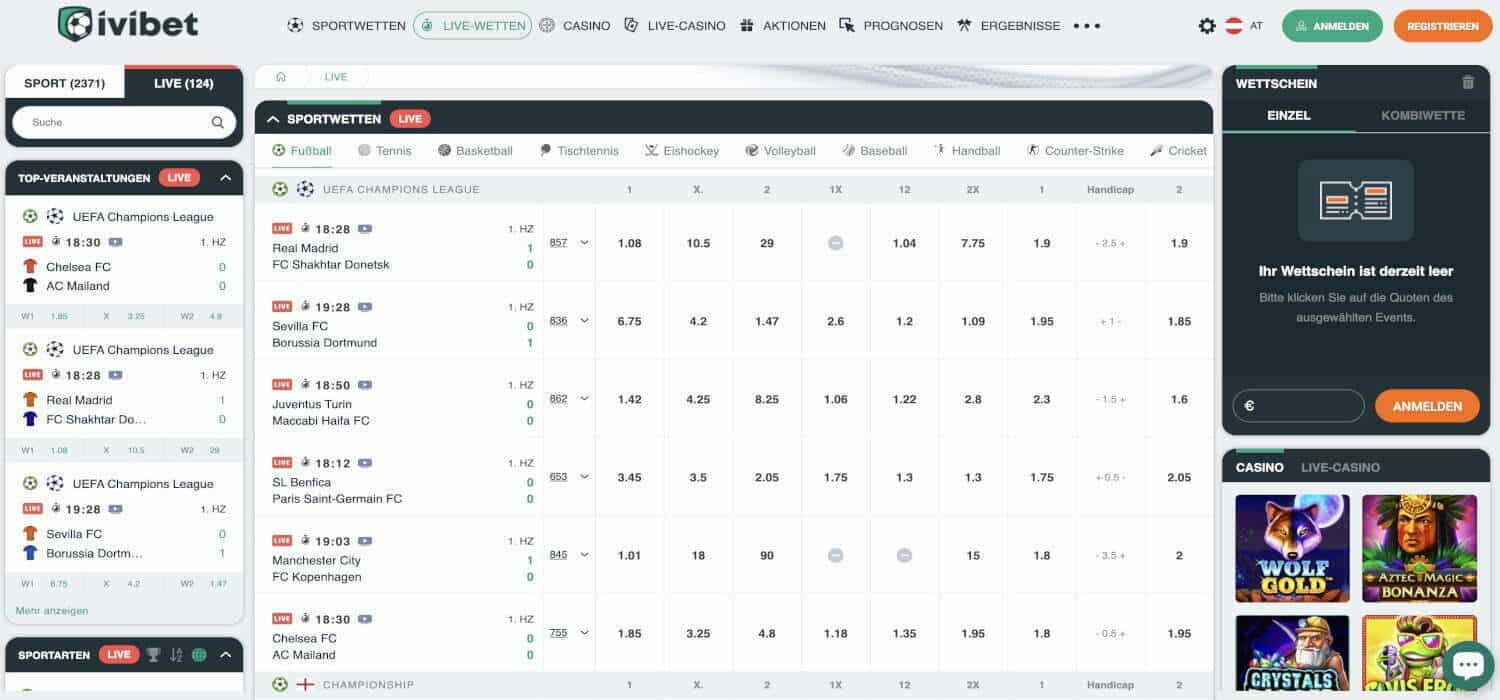Screen dimensions: 1500x700
Task: Collapse the Sportarten panel
Action: [225, 655]
